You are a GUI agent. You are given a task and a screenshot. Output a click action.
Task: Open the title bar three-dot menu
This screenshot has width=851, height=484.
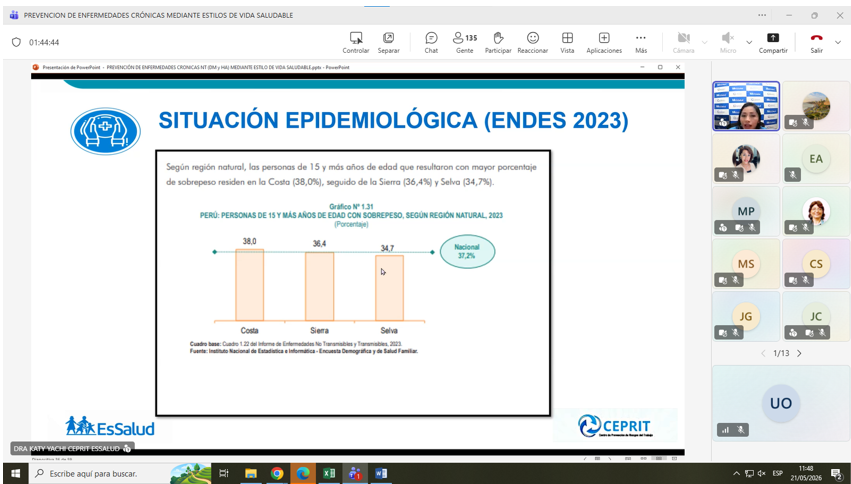point(762,15)
